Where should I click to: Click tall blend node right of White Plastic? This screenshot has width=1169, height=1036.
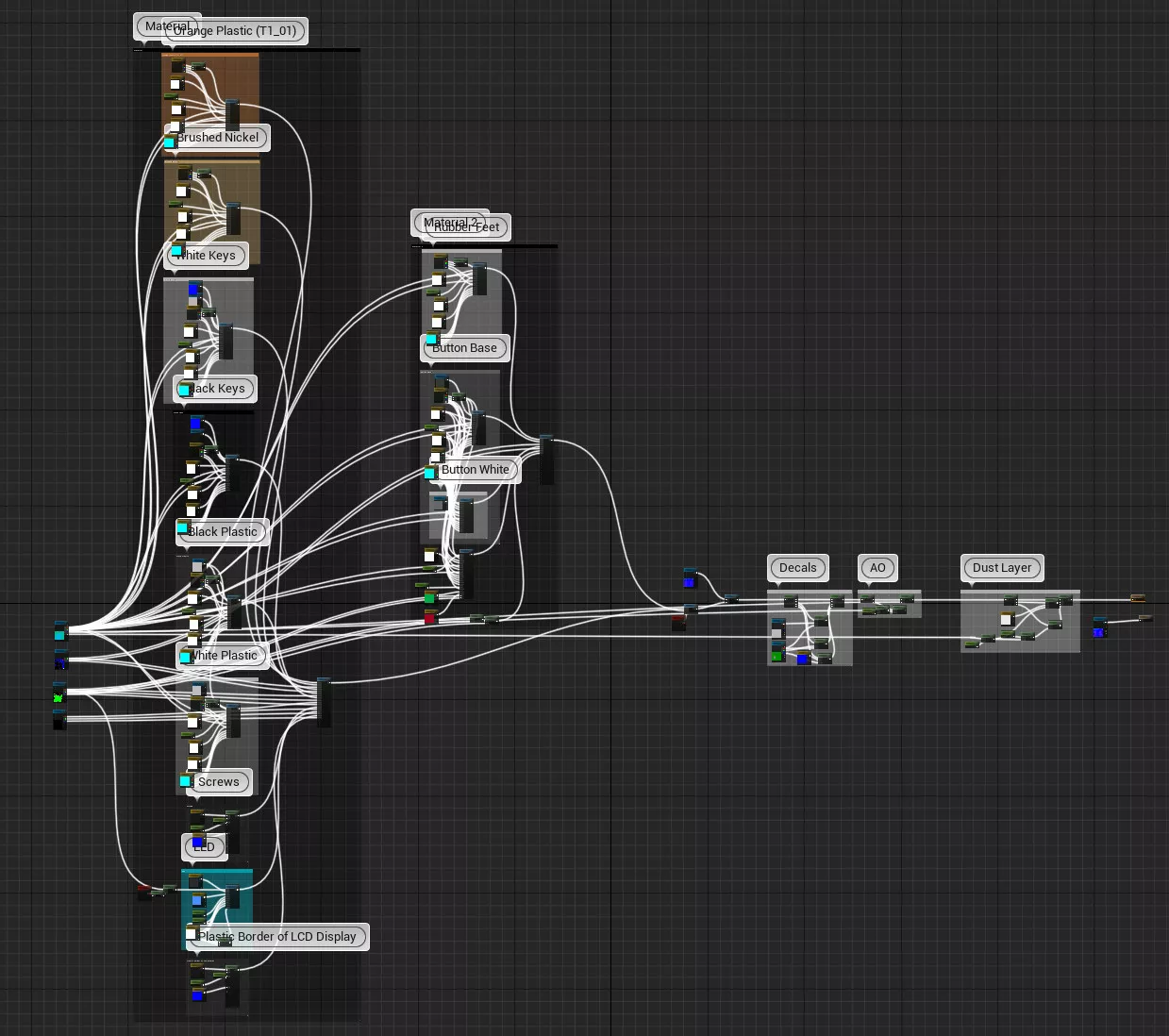click(x=324, y=702)
